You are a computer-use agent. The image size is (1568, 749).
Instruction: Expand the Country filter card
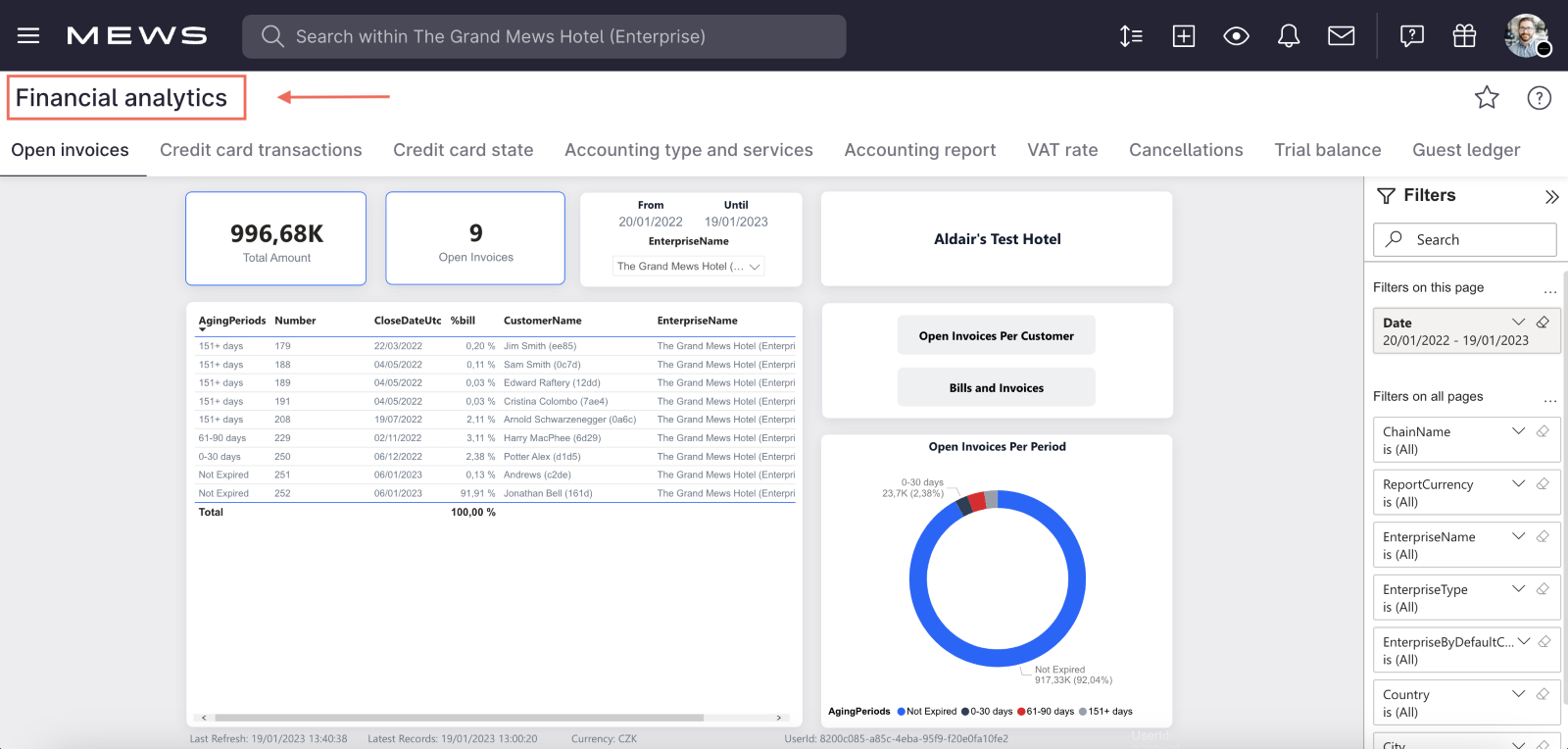point(1518,694)
